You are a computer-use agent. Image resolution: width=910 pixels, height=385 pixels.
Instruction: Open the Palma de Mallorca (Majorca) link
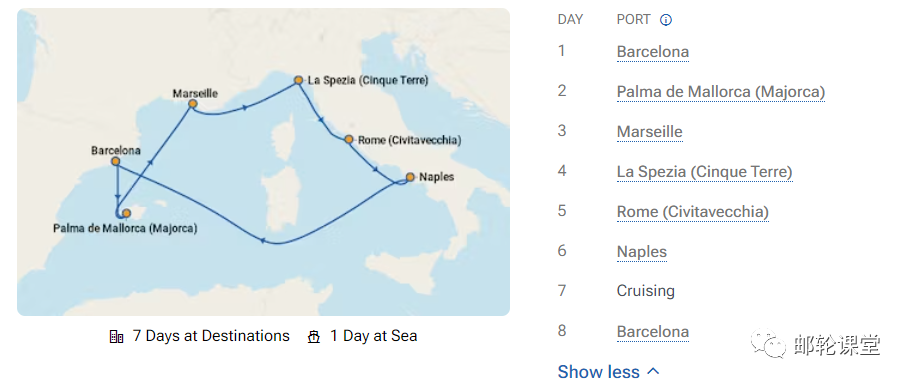click(x=721, y=92)
